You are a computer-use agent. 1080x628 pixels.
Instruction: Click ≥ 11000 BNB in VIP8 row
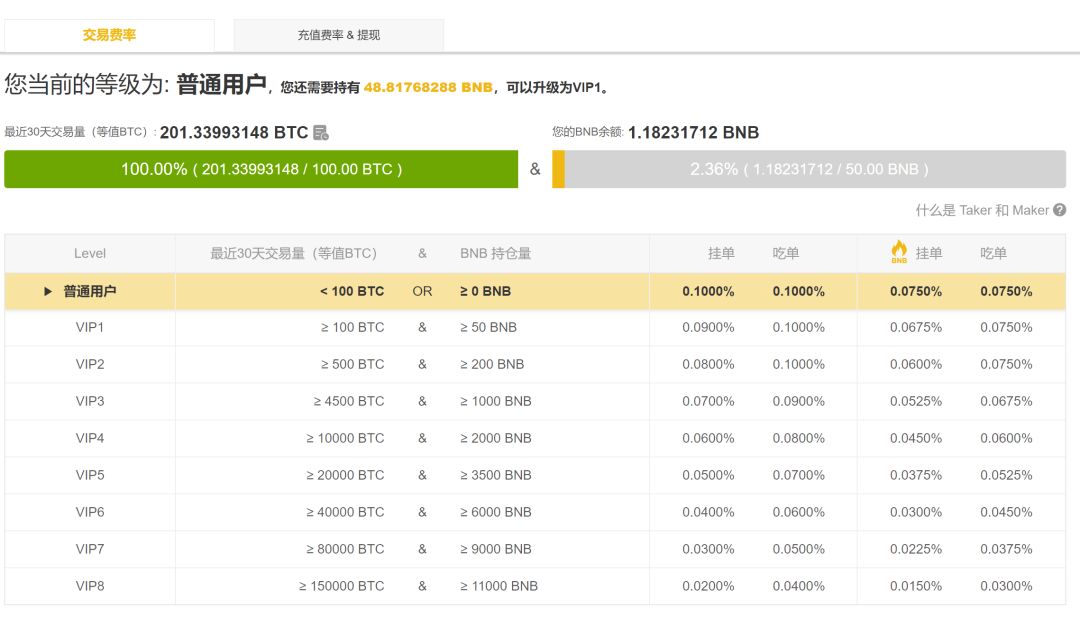pos(499,586)
